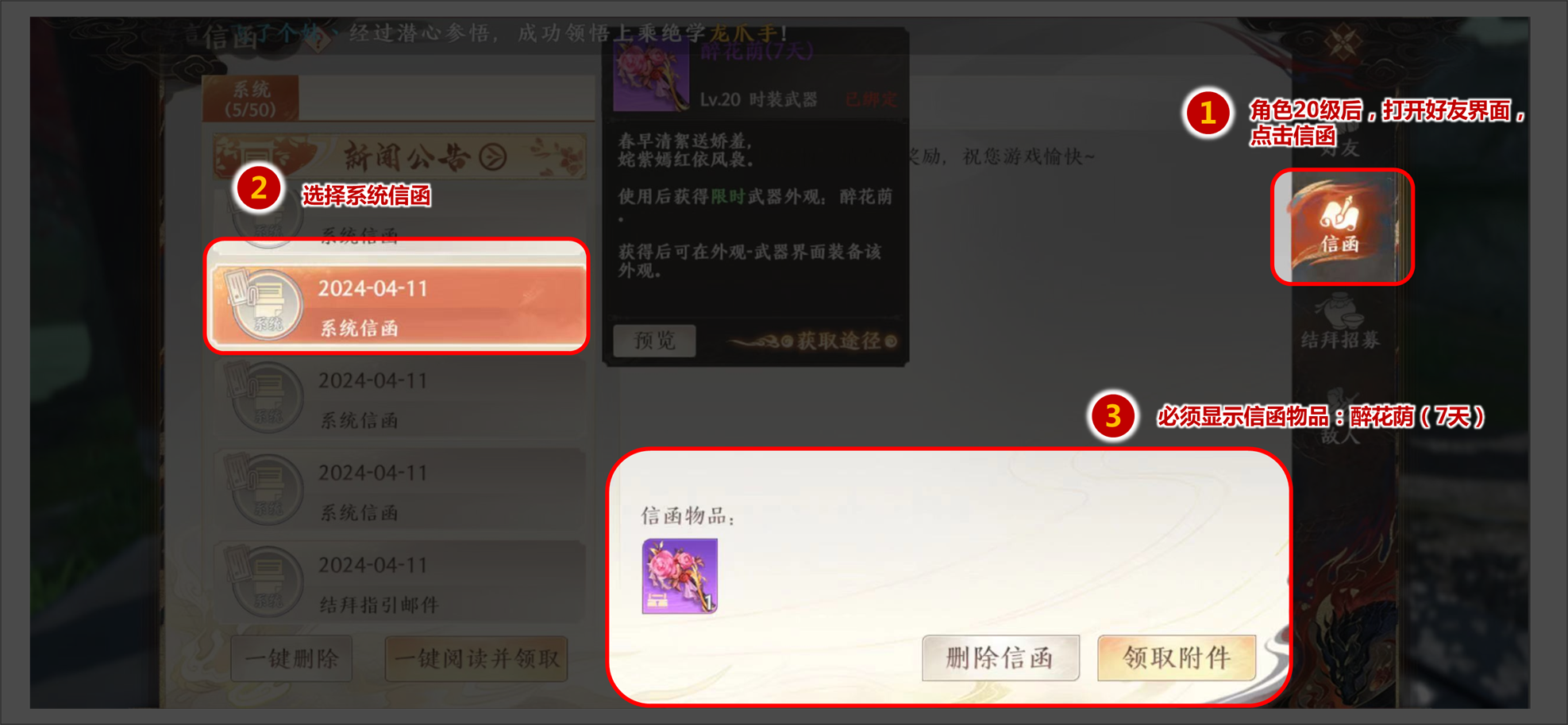Open the fourth 2024-04-11 系统信函 entry
The image size is (1568, 725).
tap(399, 490)
